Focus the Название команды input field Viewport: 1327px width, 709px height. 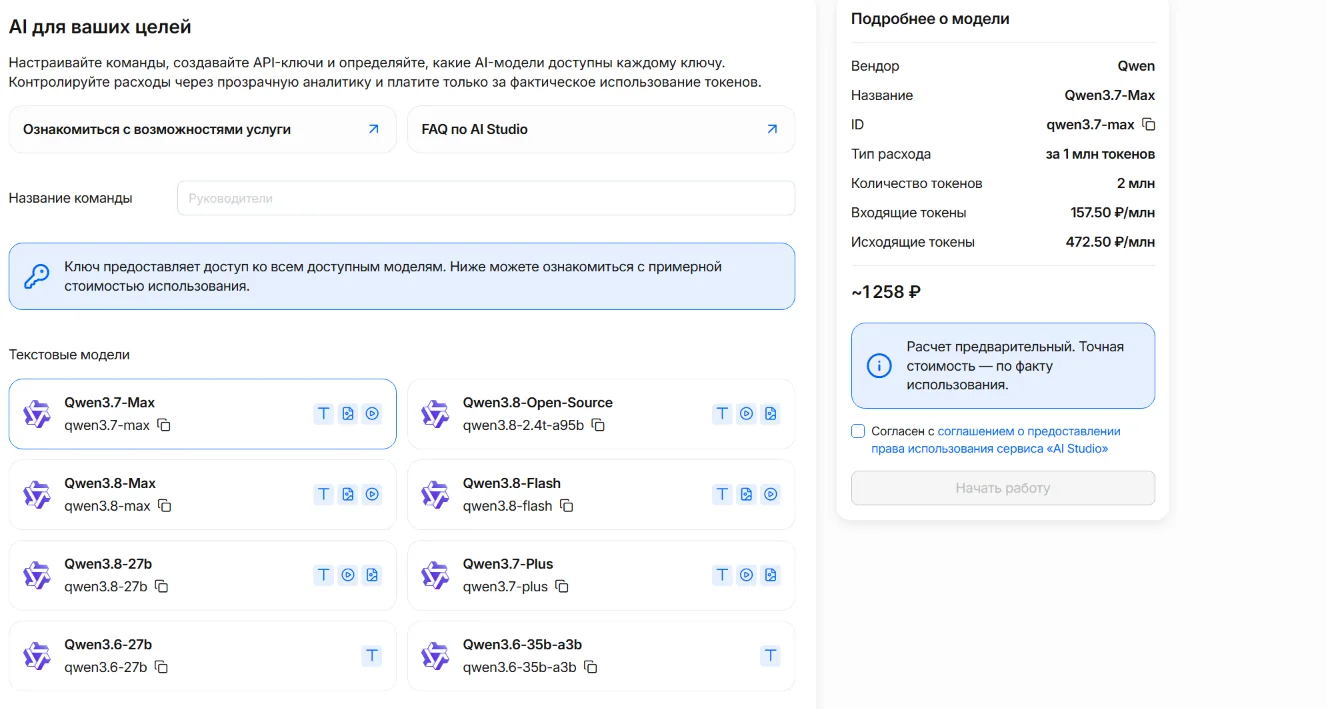coord(486,198)
